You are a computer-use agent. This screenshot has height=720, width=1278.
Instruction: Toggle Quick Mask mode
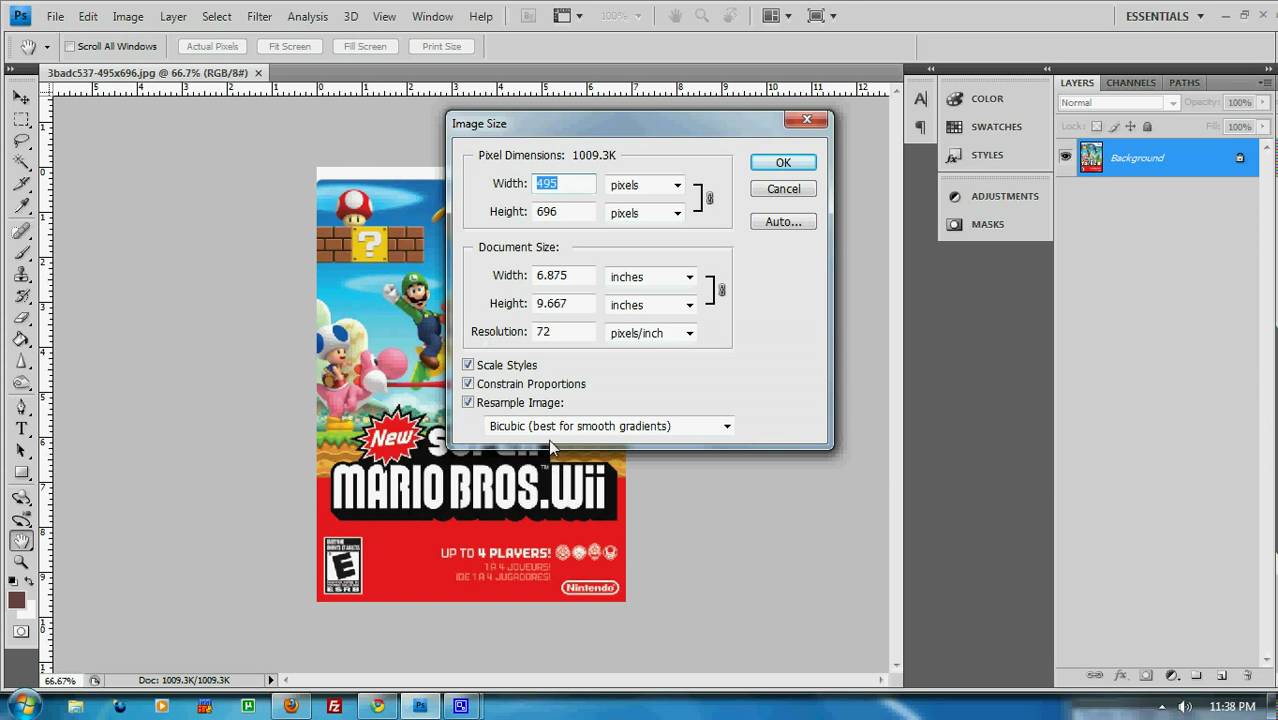pyautogui.click(x=21, y=631)
